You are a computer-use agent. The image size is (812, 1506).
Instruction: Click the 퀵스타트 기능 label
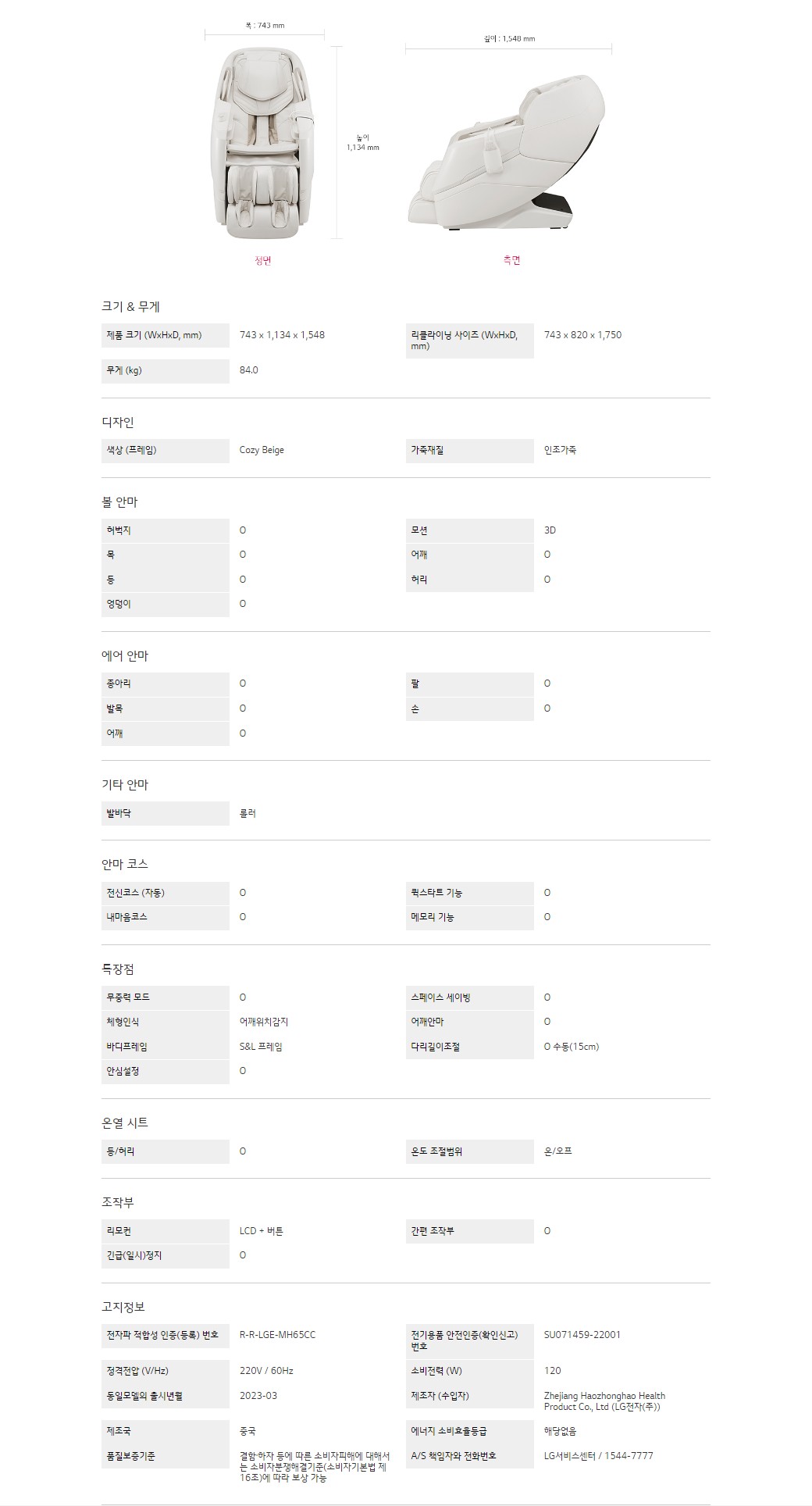(x=436, y=893)
